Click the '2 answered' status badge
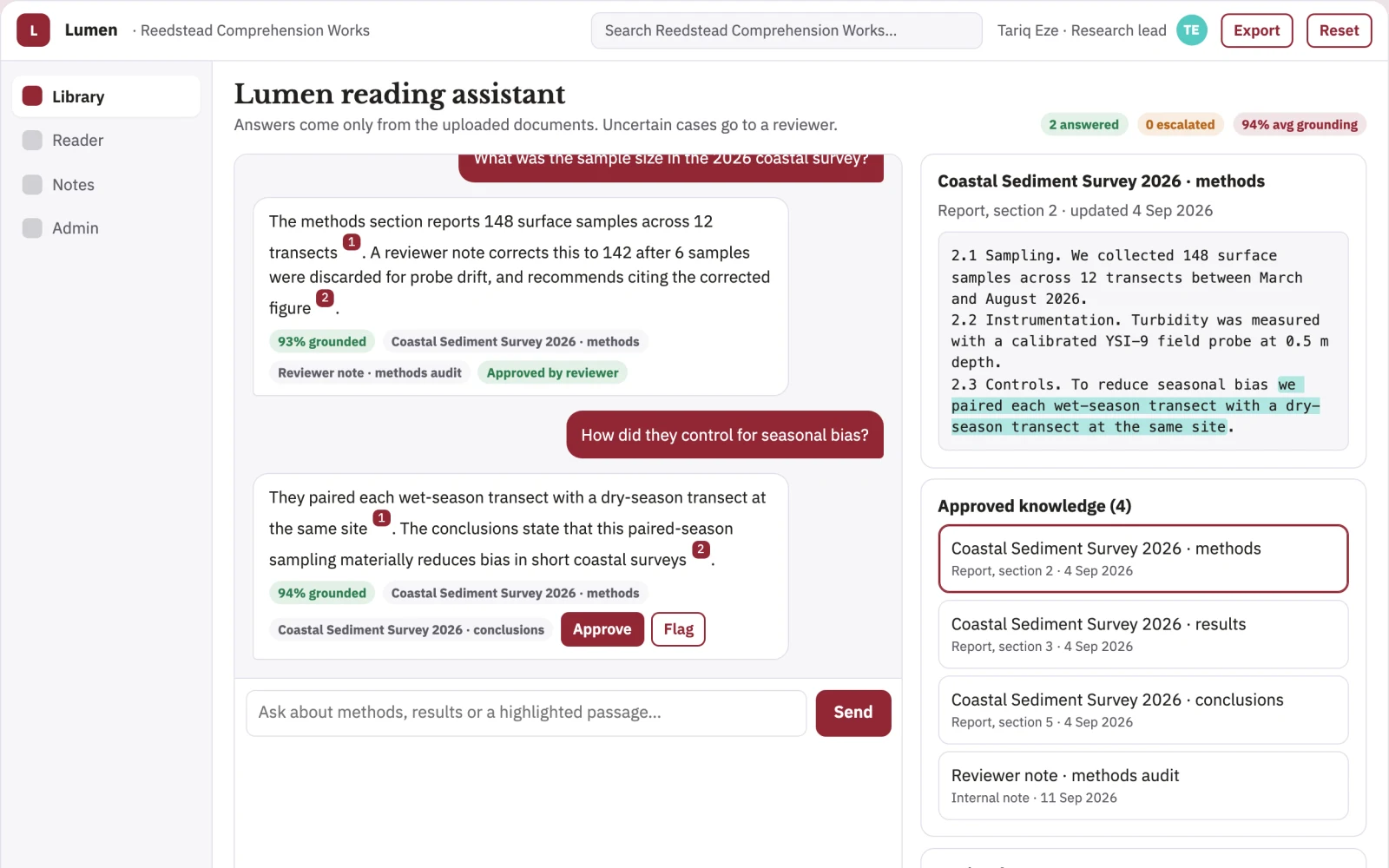 point(1083,124)
